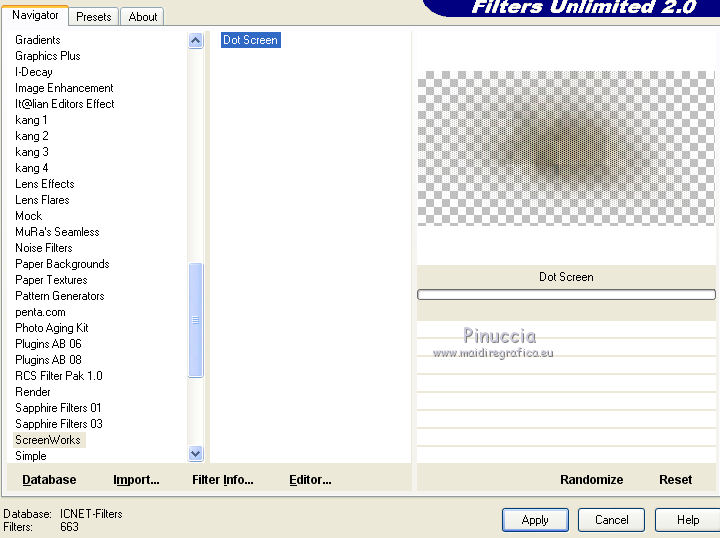Select kang 4 category
Viewport: 720px width, 538px height.
pos(32,168)
